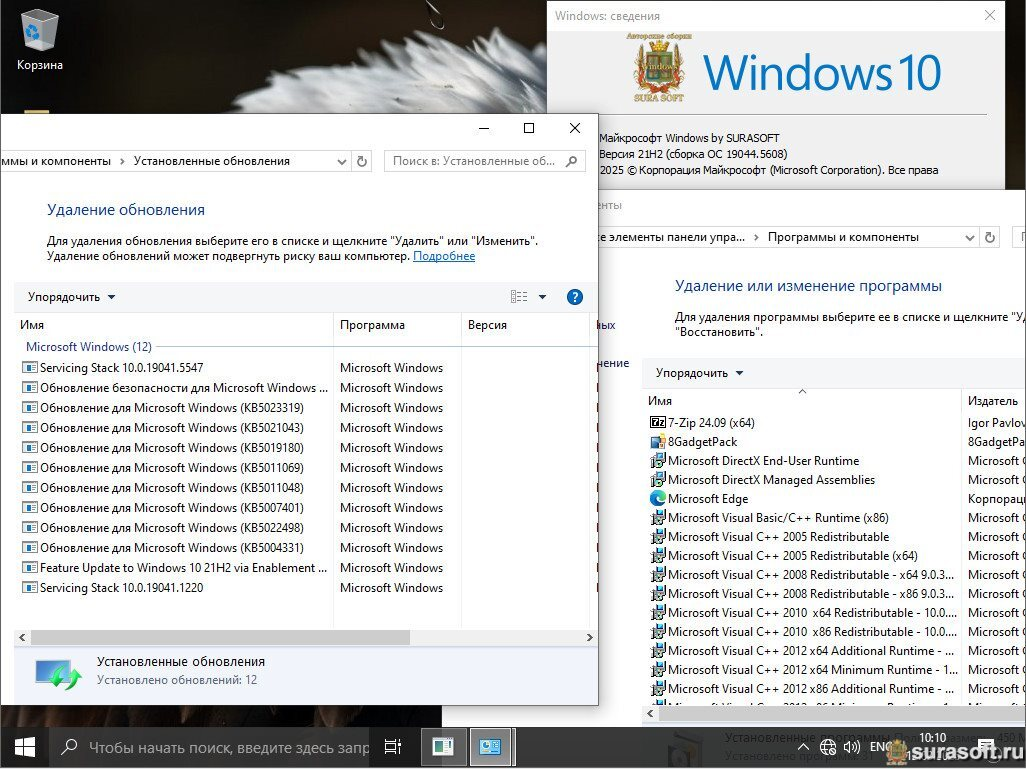Viewport: 1026px width, 769px height.
Task: Sort by the Имя column in the updates list
Action: coord(173,325)
